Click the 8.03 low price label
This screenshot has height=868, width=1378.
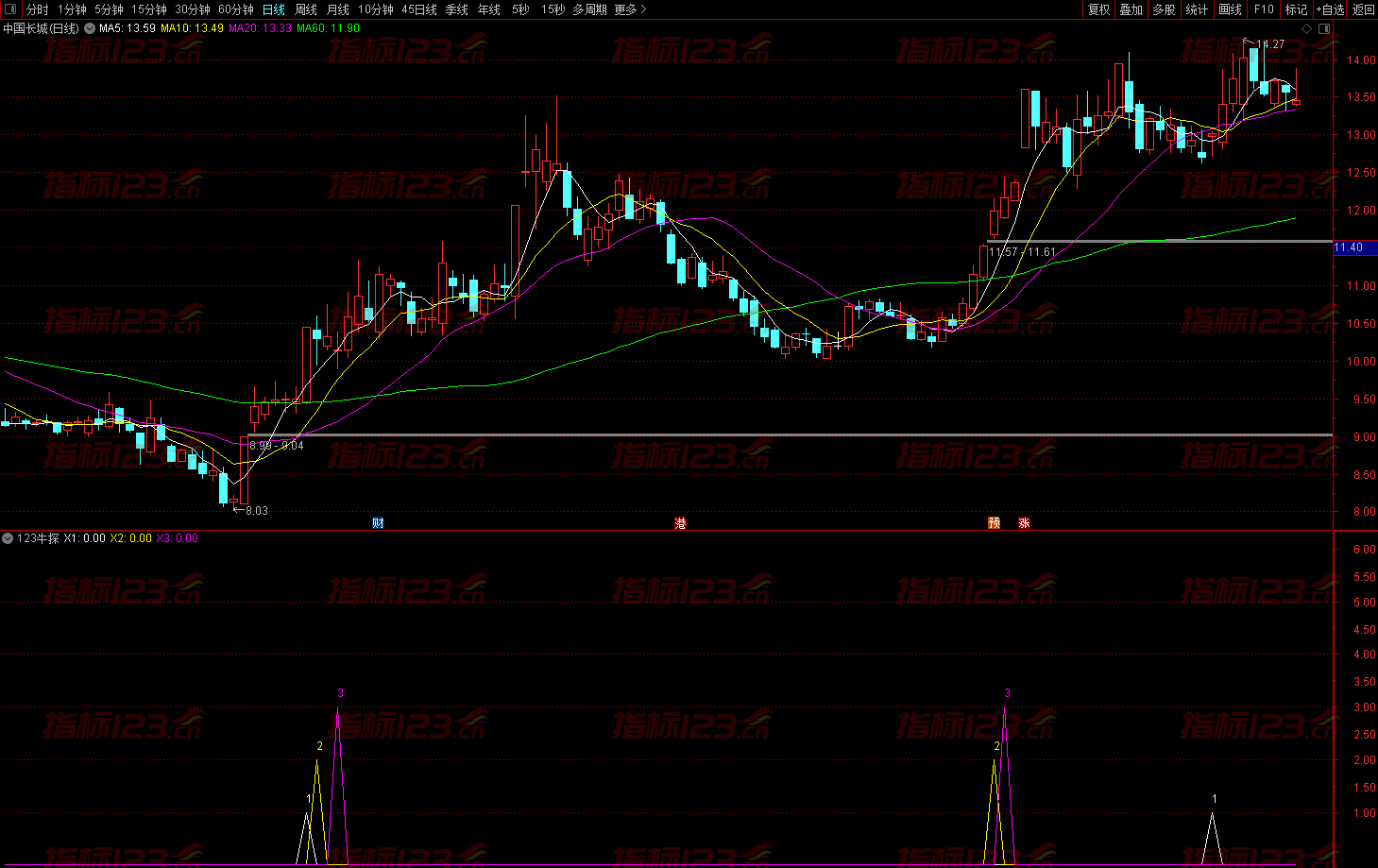point(257,511)
